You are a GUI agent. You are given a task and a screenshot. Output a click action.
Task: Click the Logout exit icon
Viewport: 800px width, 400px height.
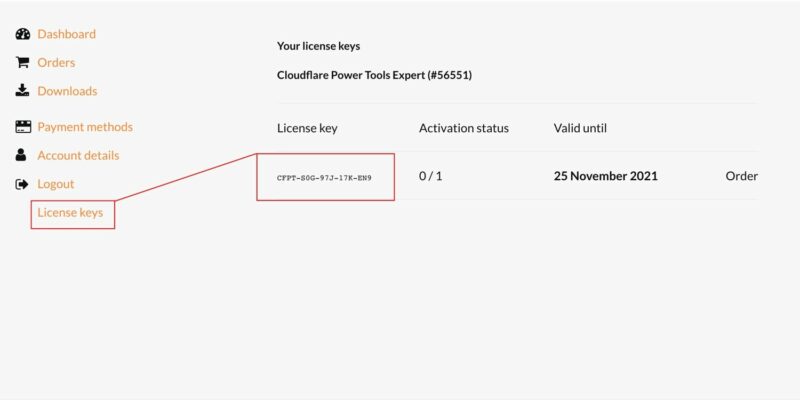click(22, 184)
